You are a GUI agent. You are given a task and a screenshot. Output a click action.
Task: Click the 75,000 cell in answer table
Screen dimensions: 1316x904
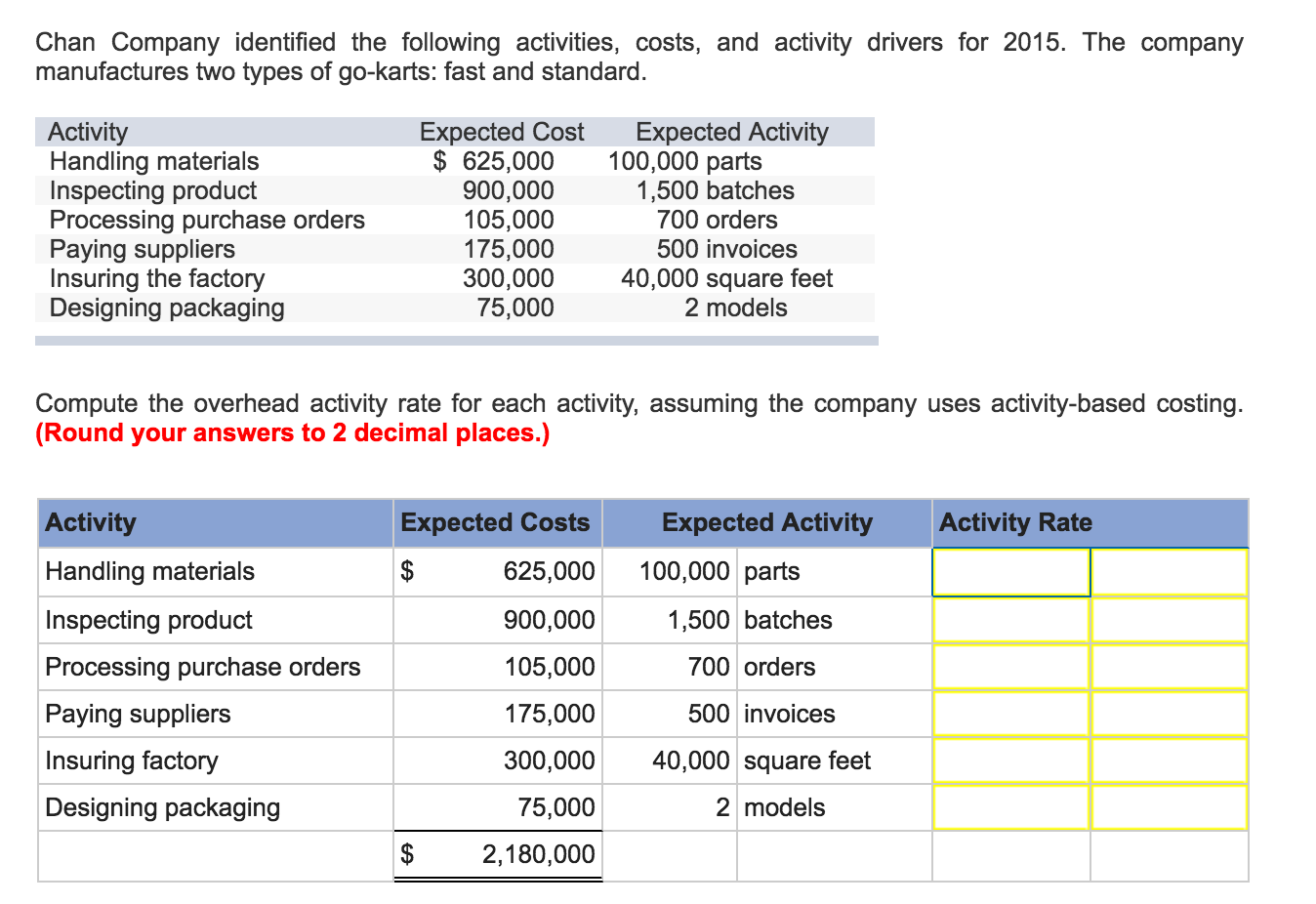498,807
